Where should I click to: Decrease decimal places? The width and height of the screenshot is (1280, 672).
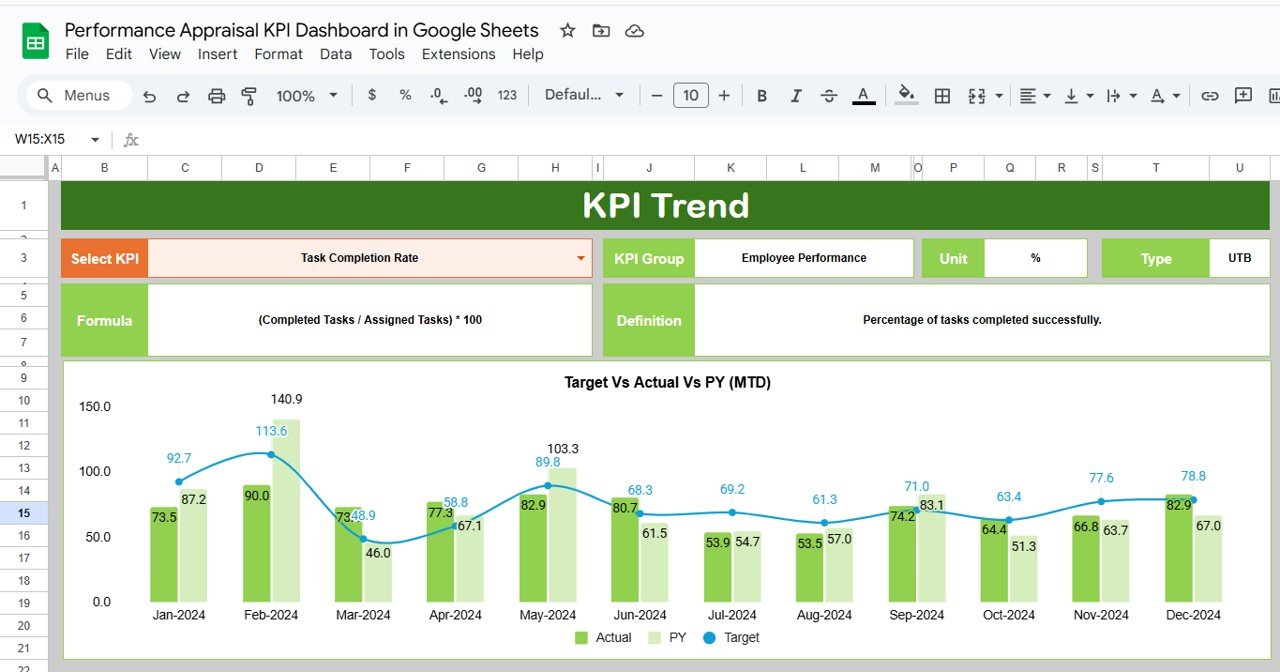437,95
